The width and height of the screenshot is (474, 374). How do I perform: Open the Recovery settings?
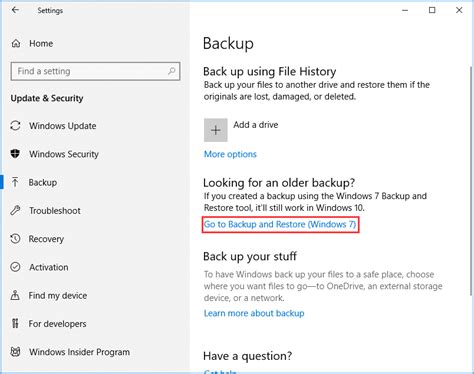[x=46, y=239]
